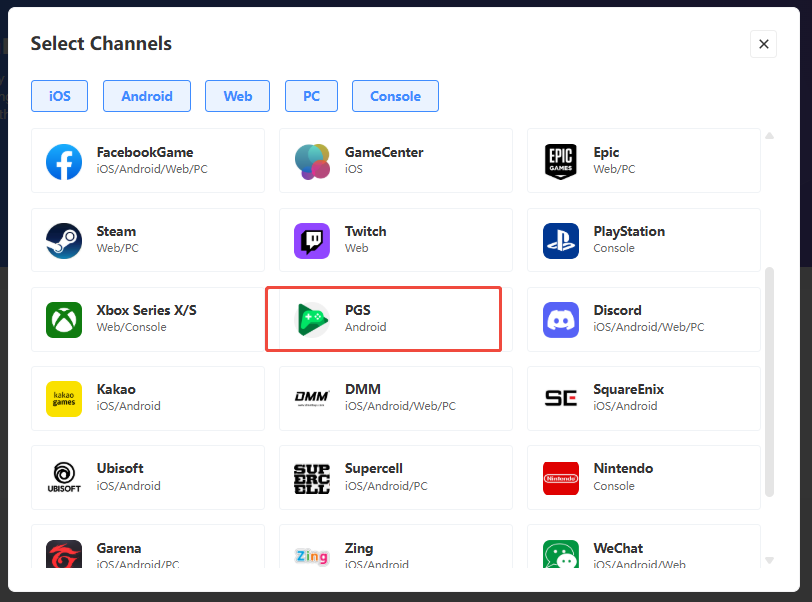Click the Zing logo icon
The image size is (812, 602).
312,556
